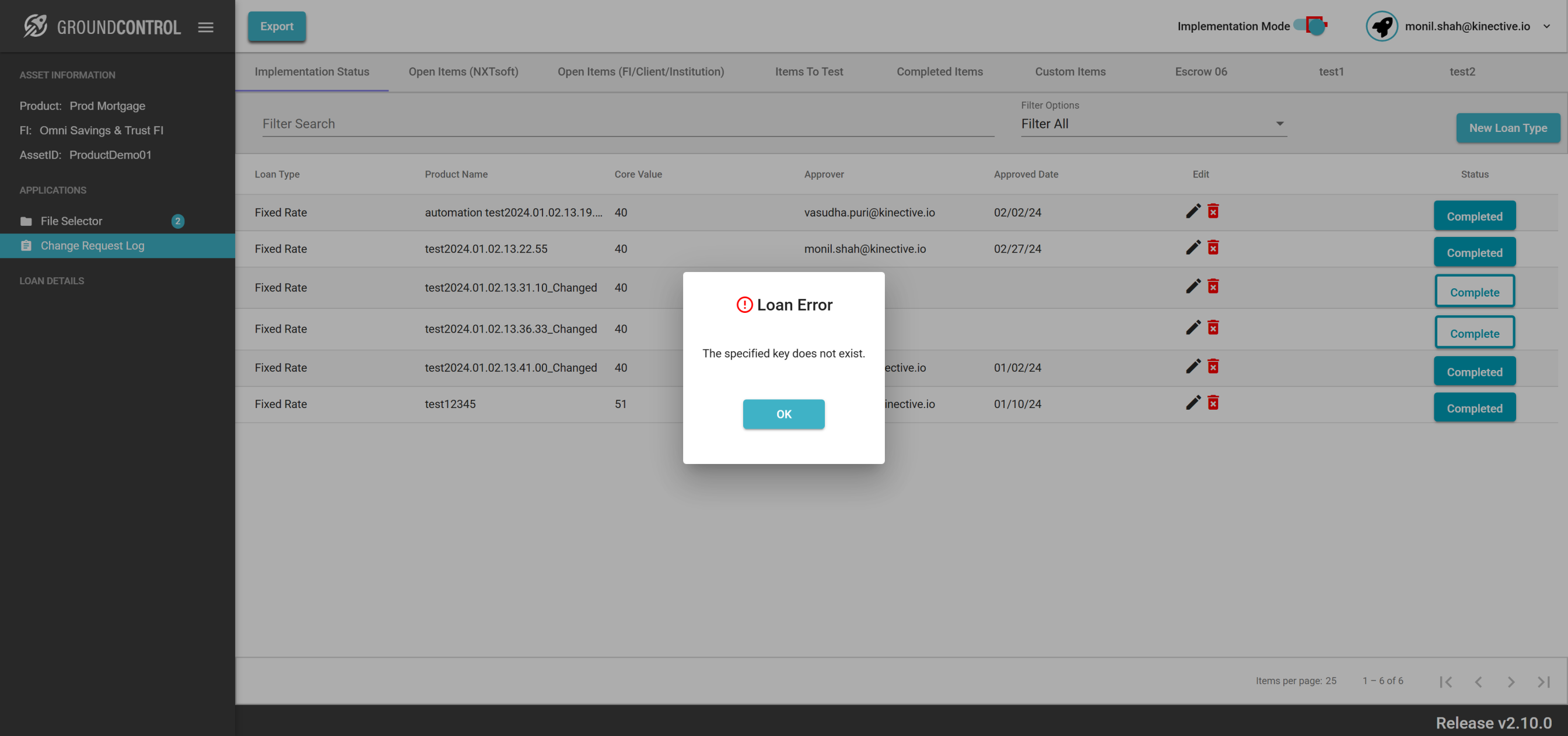Click the edit pencil for test12345 row
The height and width of the screenshot is (736, 1568).
[1192, 403]
